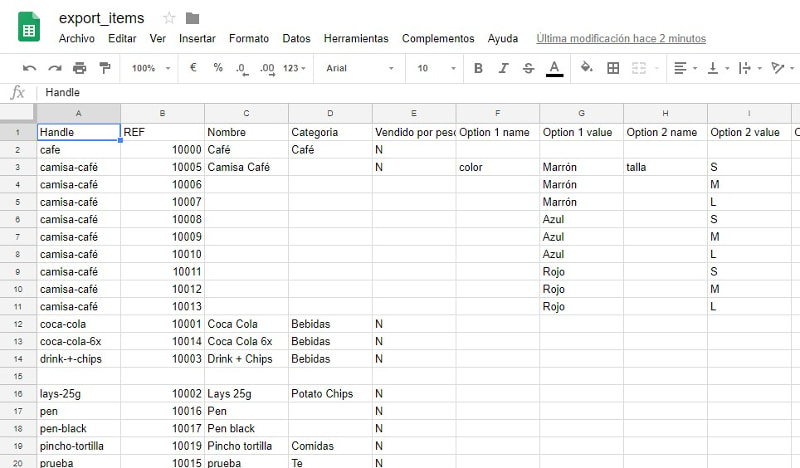This screenshot has width=800, height=468.
Task: Move document using the folder icon
Action: click(192, 19)
